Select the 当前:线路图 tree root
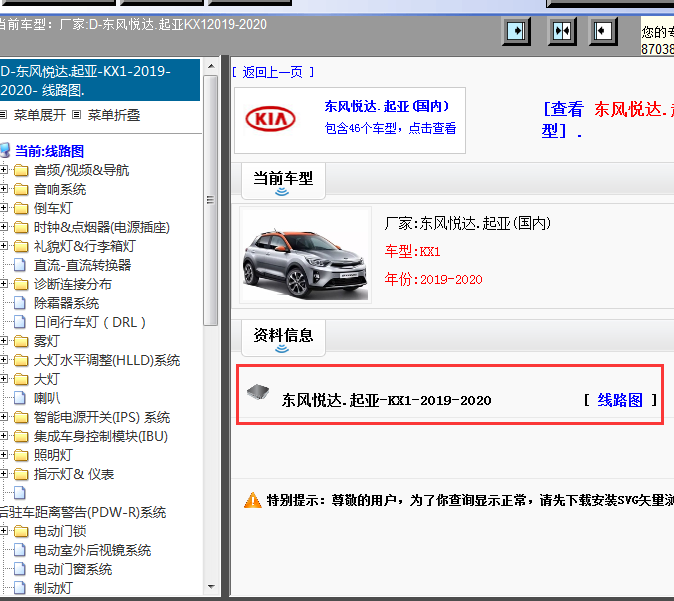Image resolution: width=674 pixels, height=601 pixels. (49, 151)
